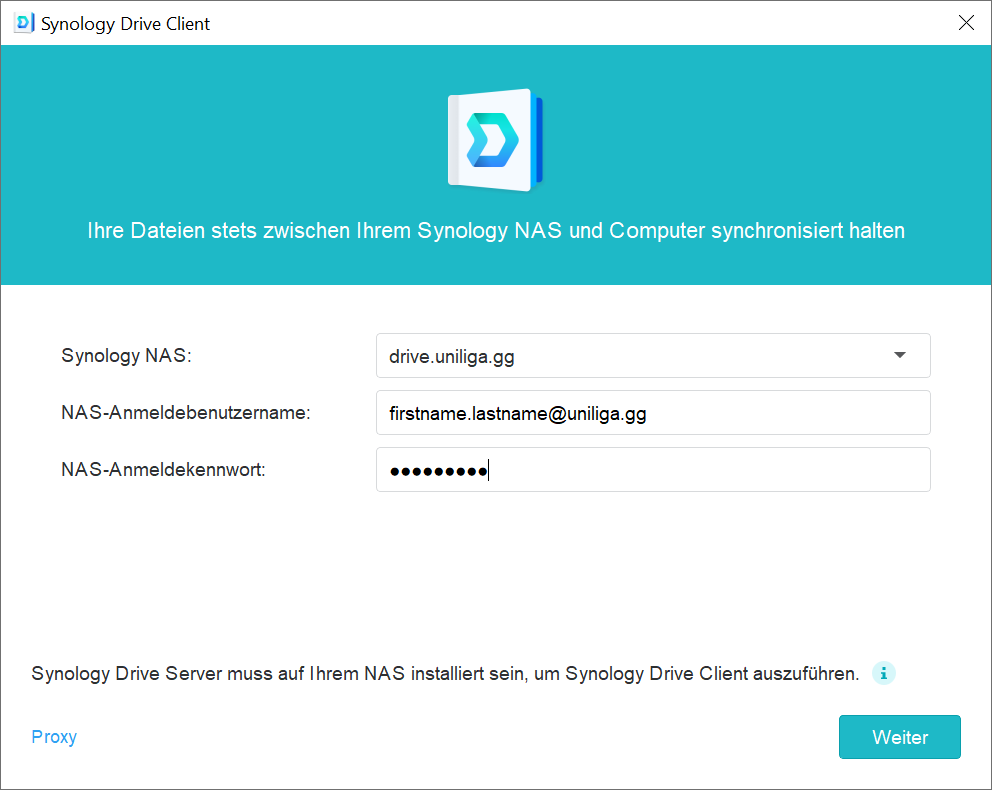Click the "NAS-Anmeldebenutzername:" label
This screenshot has width=992, height=790.
[x=185, y=413]
